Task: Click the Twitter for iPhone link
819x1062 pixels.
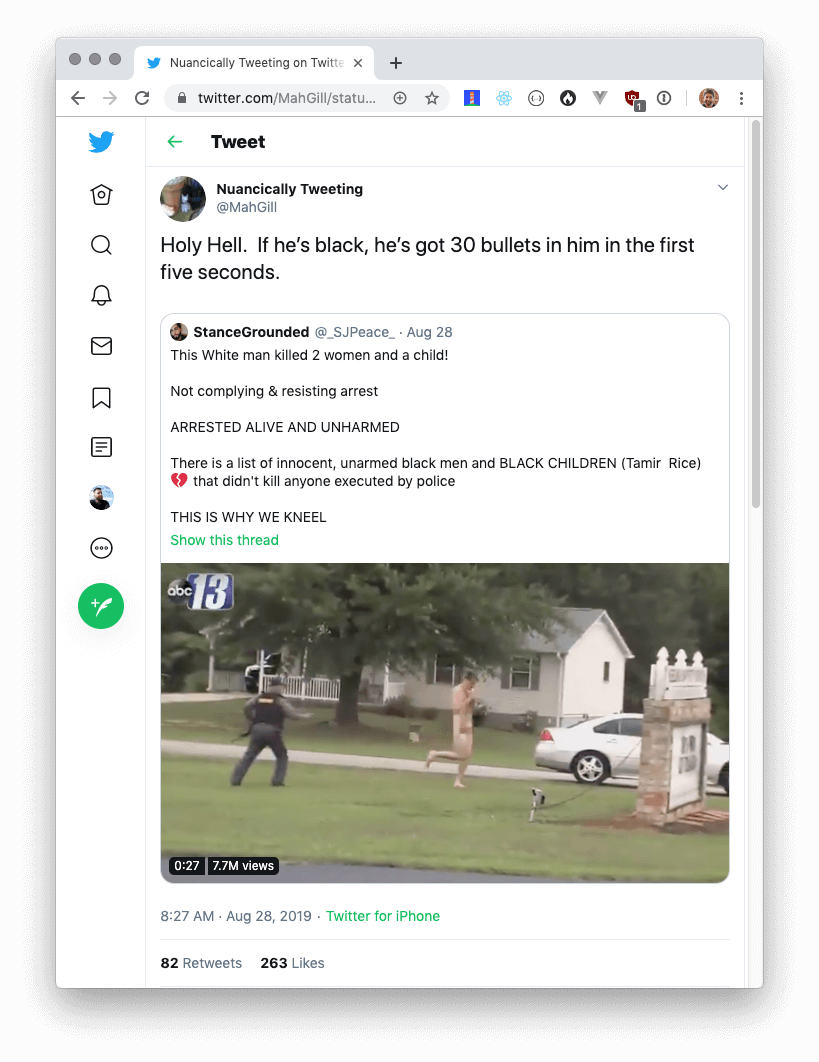Action: [x=383, y=916]
